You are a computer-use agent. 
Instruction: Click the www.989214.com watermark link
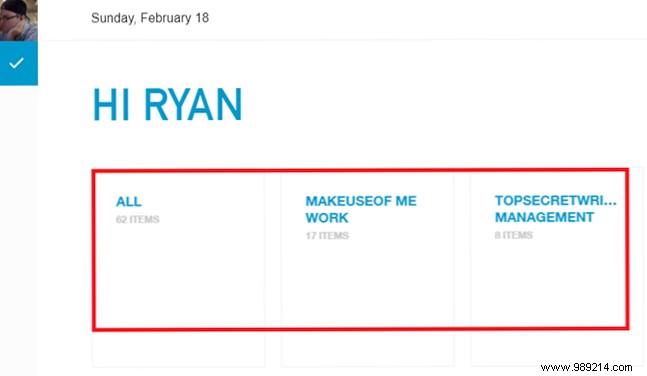[586, 367]
